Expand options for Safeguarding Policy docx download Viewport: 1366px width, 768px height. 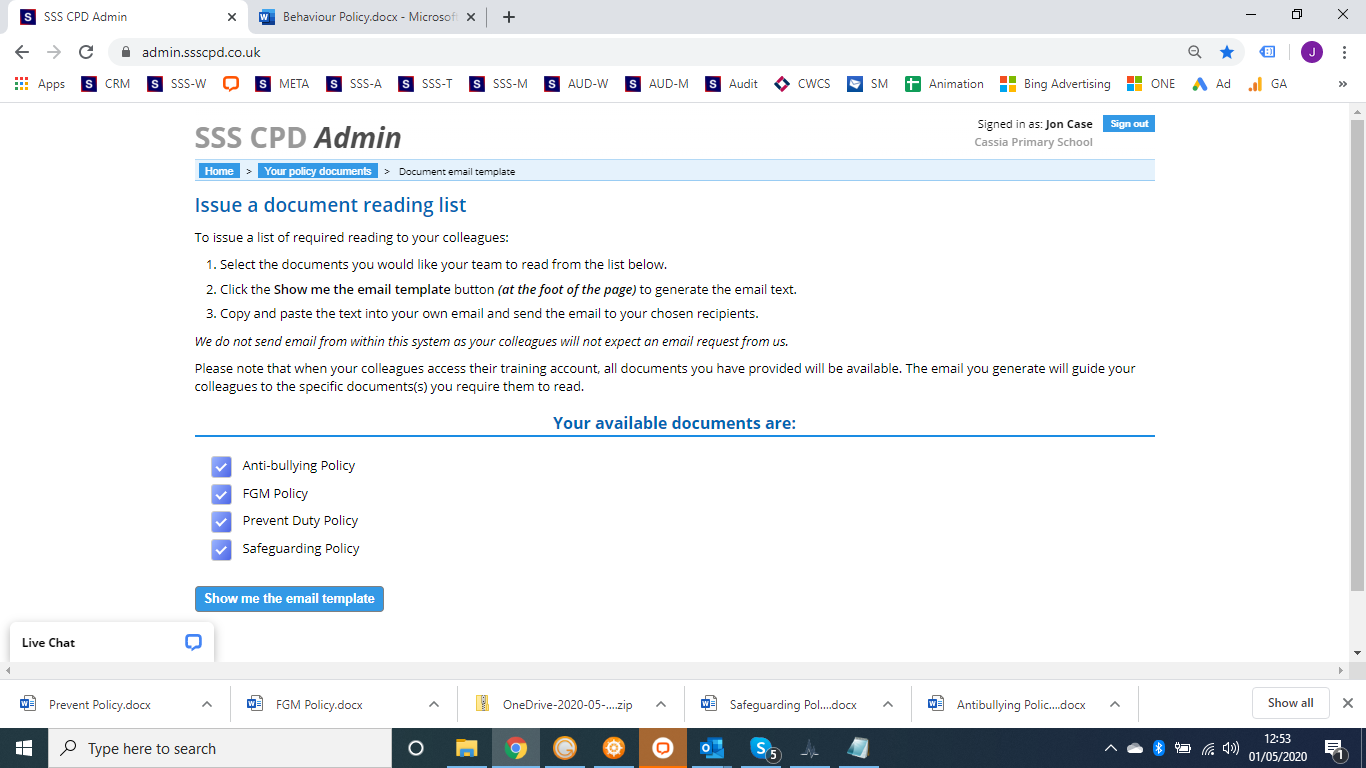click(888, 704)
